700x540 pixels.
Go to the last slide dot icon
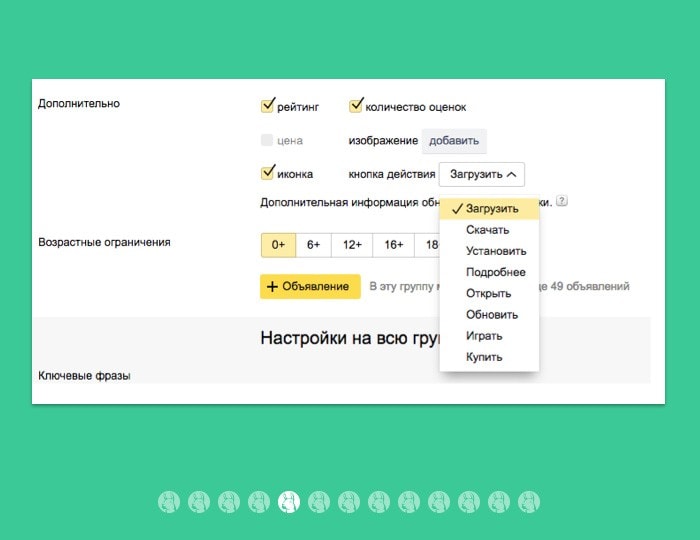tap(529, 502)
